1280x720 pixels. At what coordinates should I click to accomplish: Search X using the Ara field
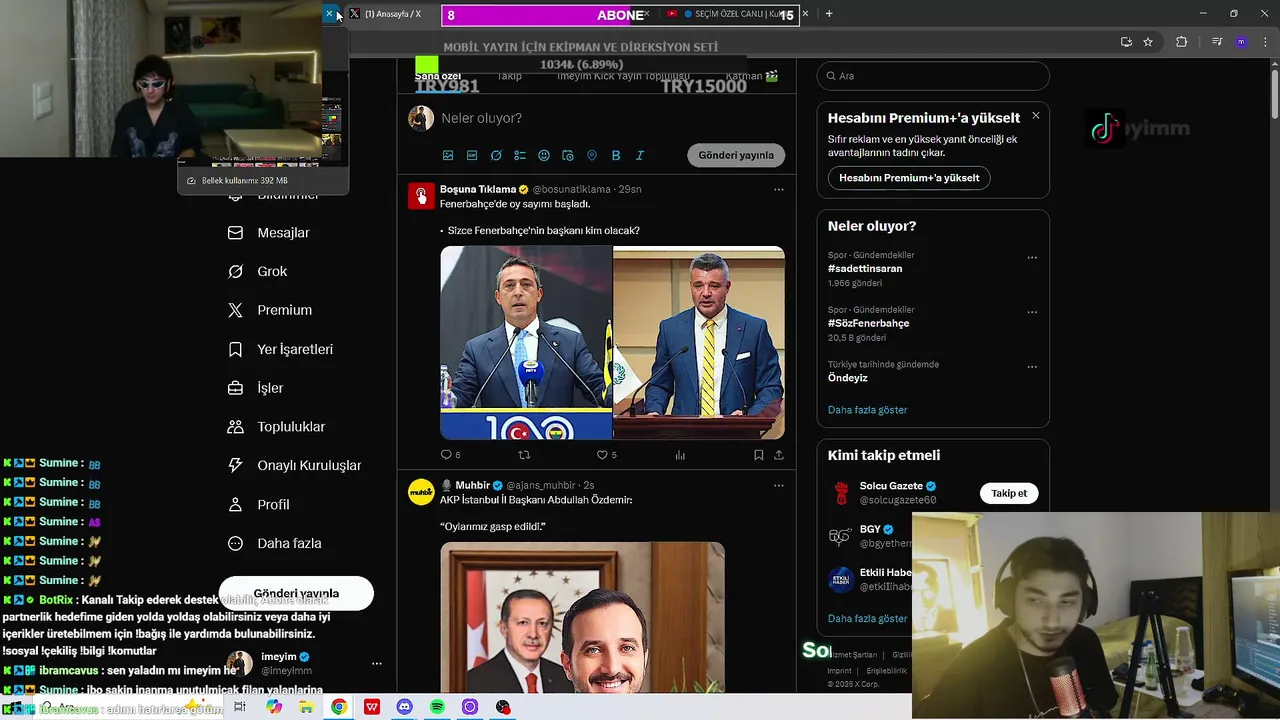(933, 76)
